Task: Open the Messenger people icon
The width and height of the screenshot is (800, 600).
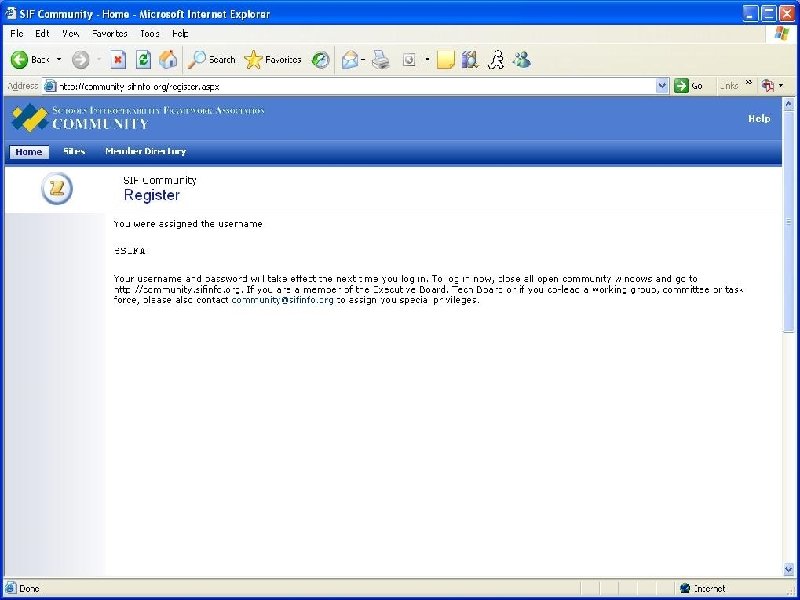Action: [x=522, y=60]
